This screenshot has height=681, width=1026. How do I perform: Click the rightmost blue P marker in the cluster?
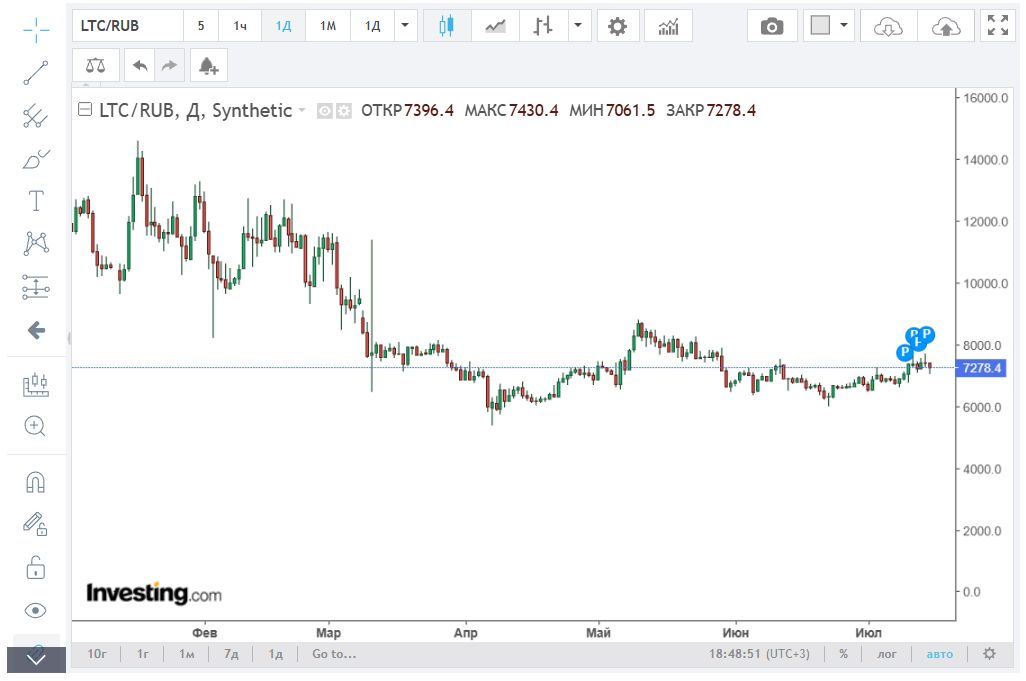point(927,334)
